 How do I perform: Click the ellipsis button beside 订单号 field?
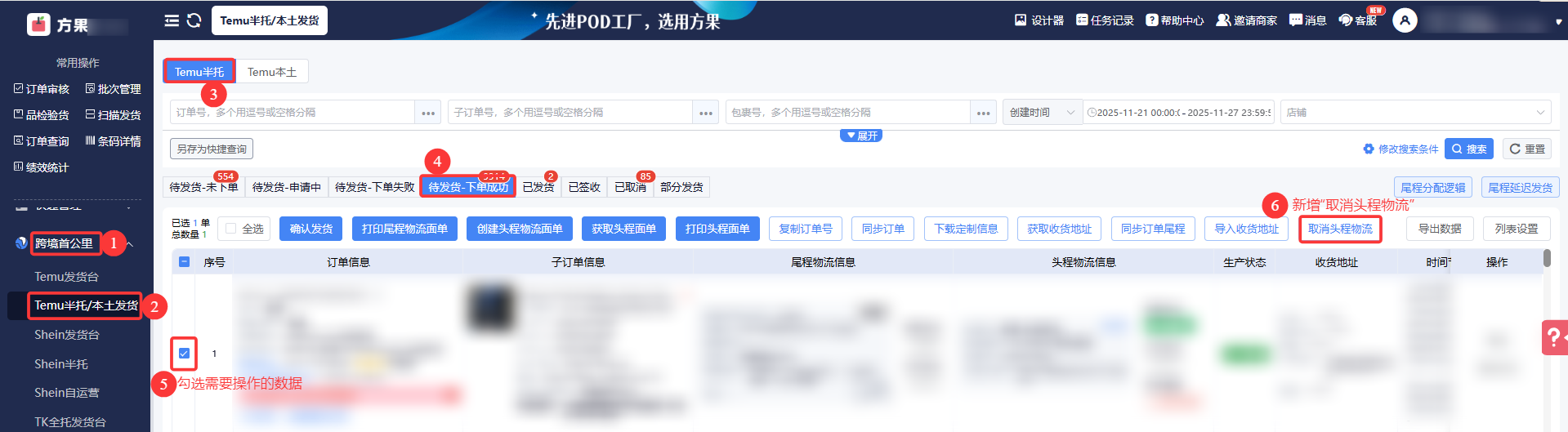coord(428,113)
